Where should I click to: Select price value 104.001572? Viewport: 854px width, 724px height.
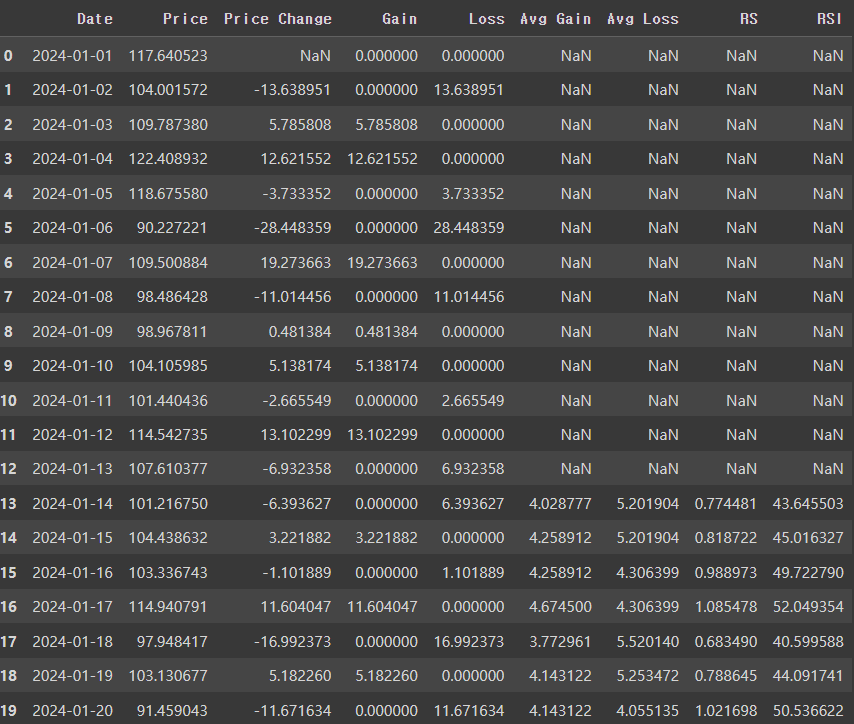click(168, 90)
